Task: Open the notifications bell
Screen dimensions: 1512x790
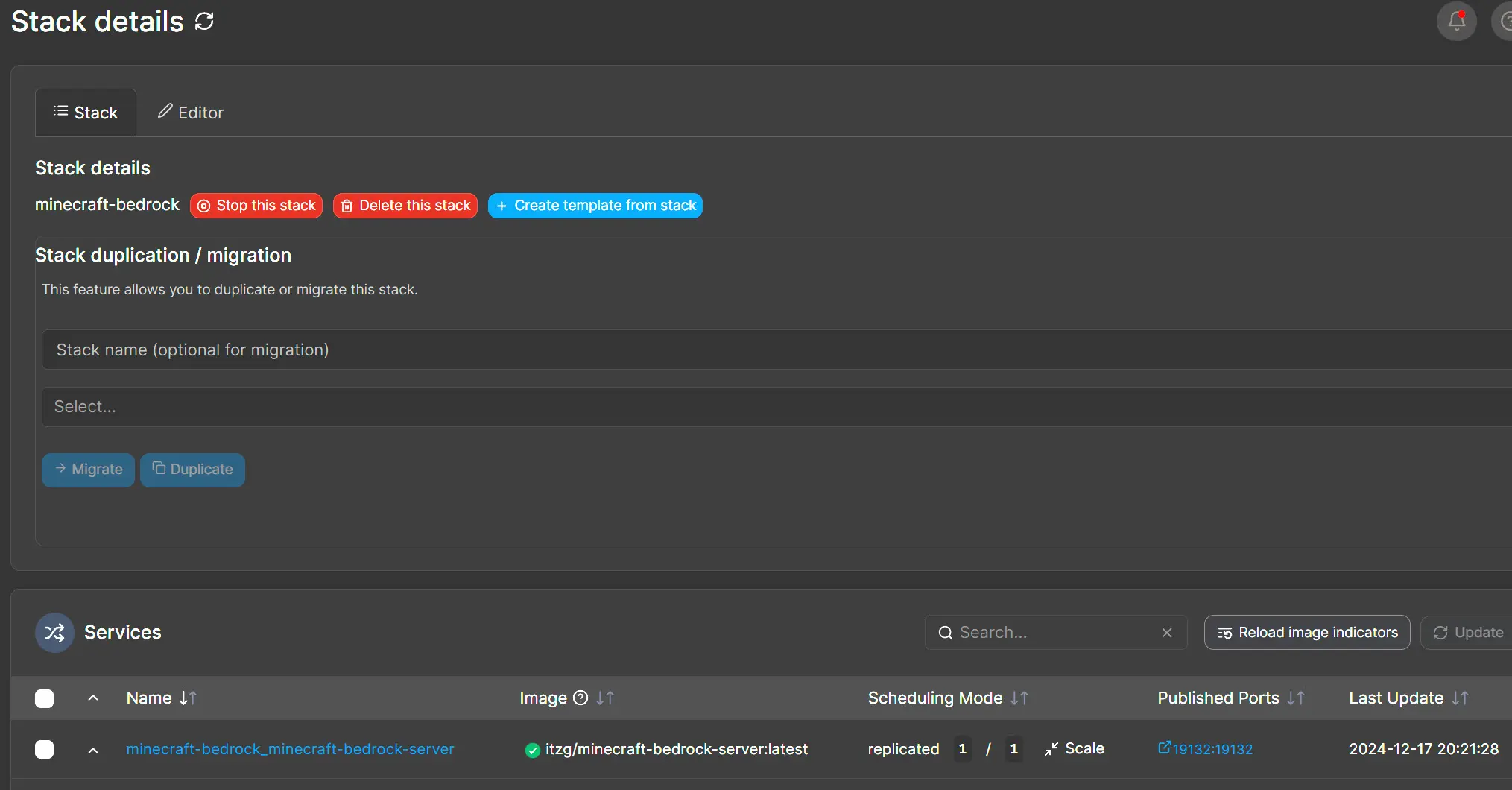Action: pyautogui.click(x=1455, y=21)
